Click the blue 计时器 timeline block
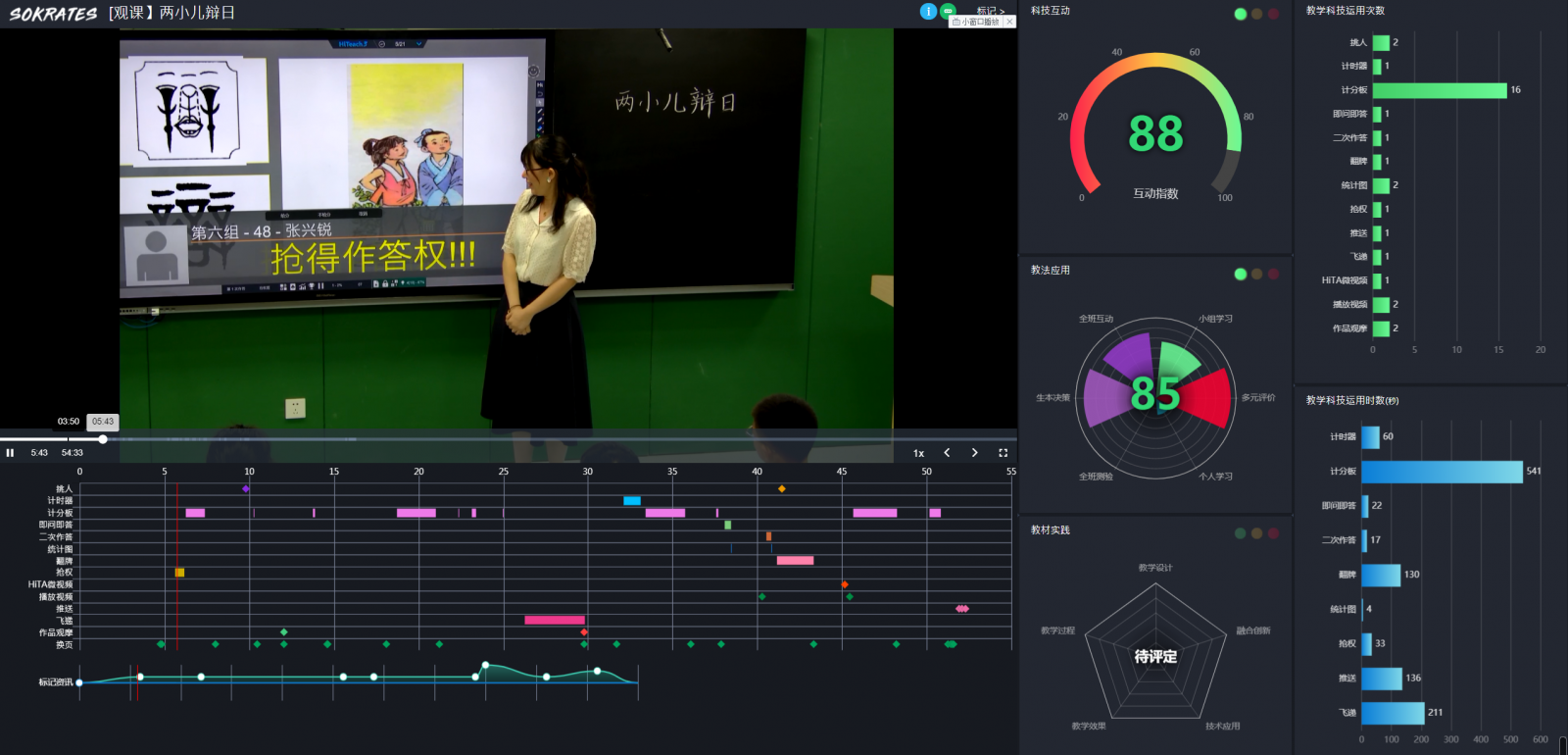The height and width of the screenshot is (755, 1568). click(x=632, y=501)
